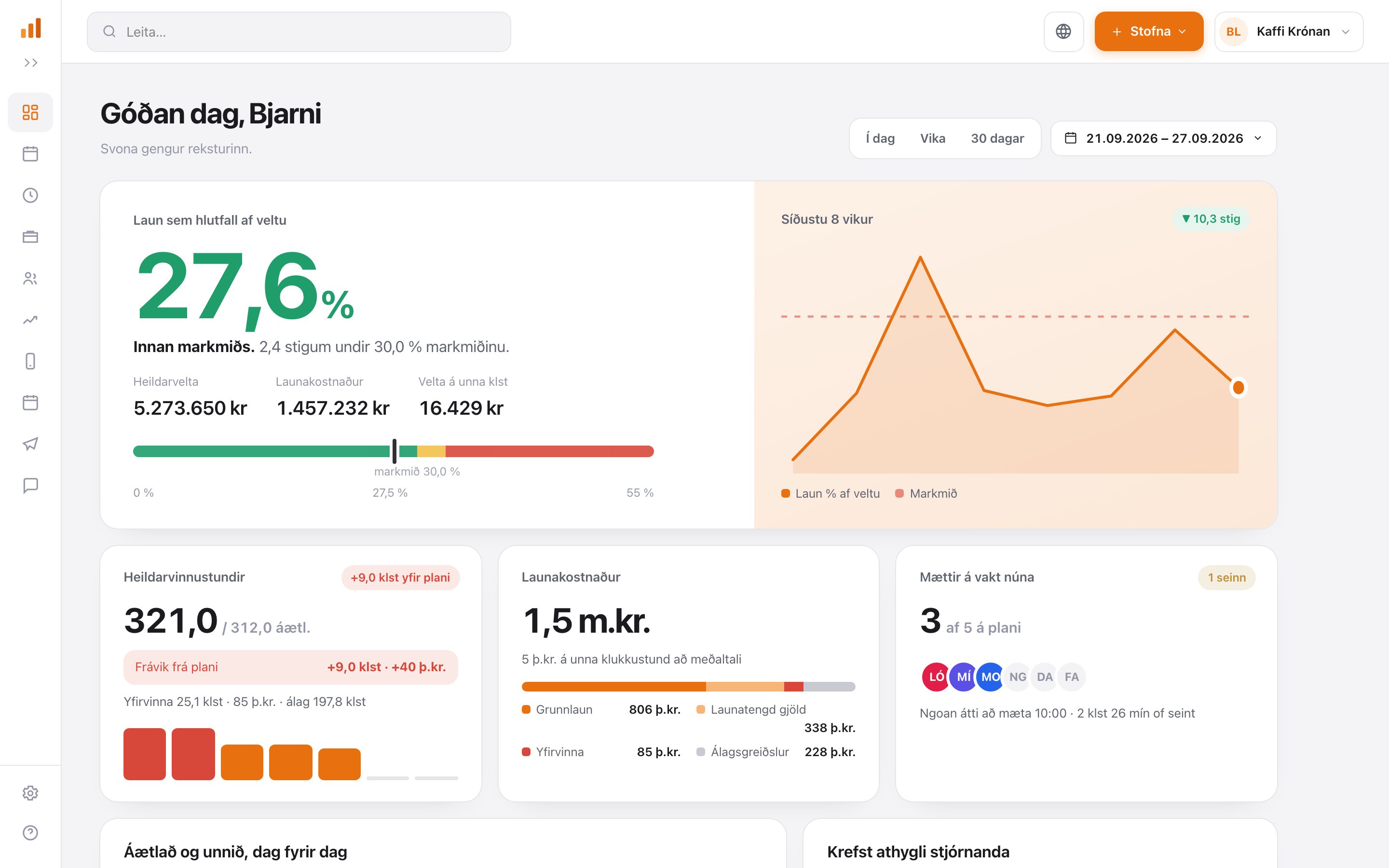Open the dashboard grid icon in sidebar
The height and width of the screenshot is (868, 1389).
[x=30, y=112]
